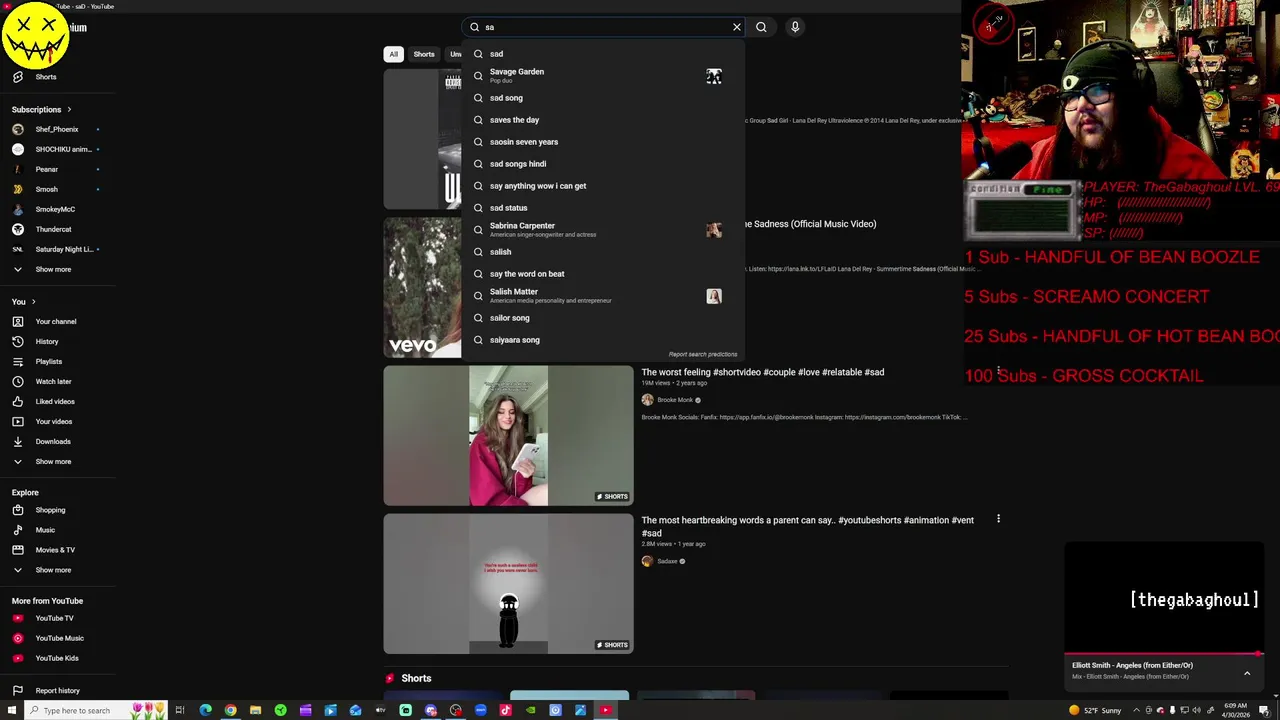Viewport: 1280px width, 720px height.
Task: Choose 'Savage Garden' suggestion
Action: [604, 76]
